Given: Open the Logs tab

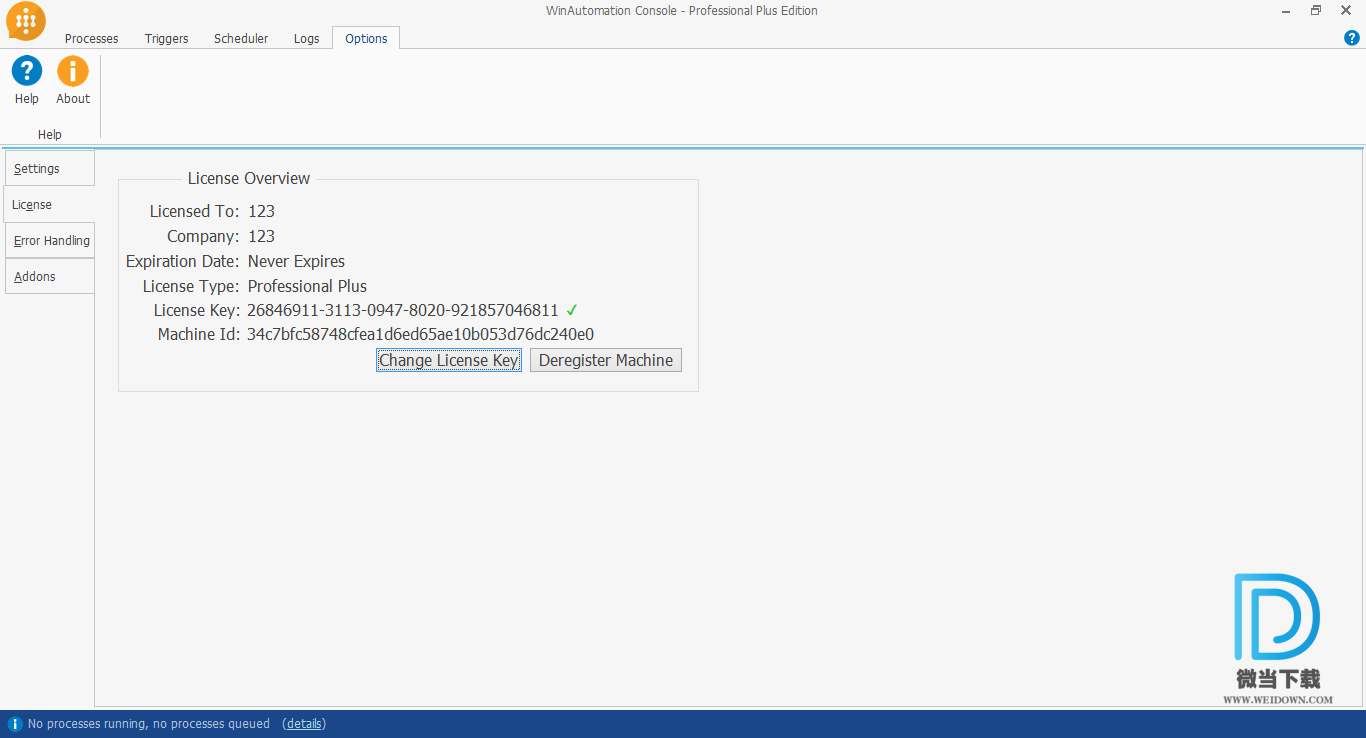Looking at the screenshot, I should (x=307, y=38).
